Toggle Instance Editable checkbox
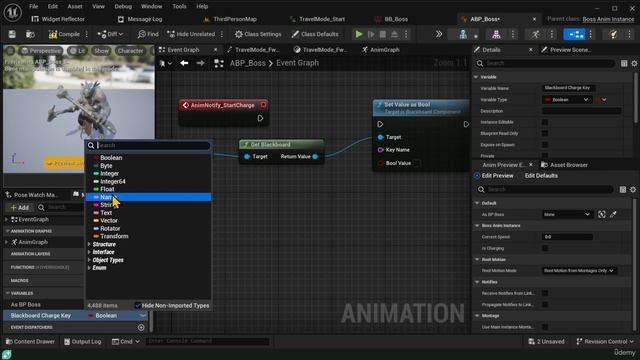Image resolution: width=640 pixels, height=360 pixels. coord(545,122)
